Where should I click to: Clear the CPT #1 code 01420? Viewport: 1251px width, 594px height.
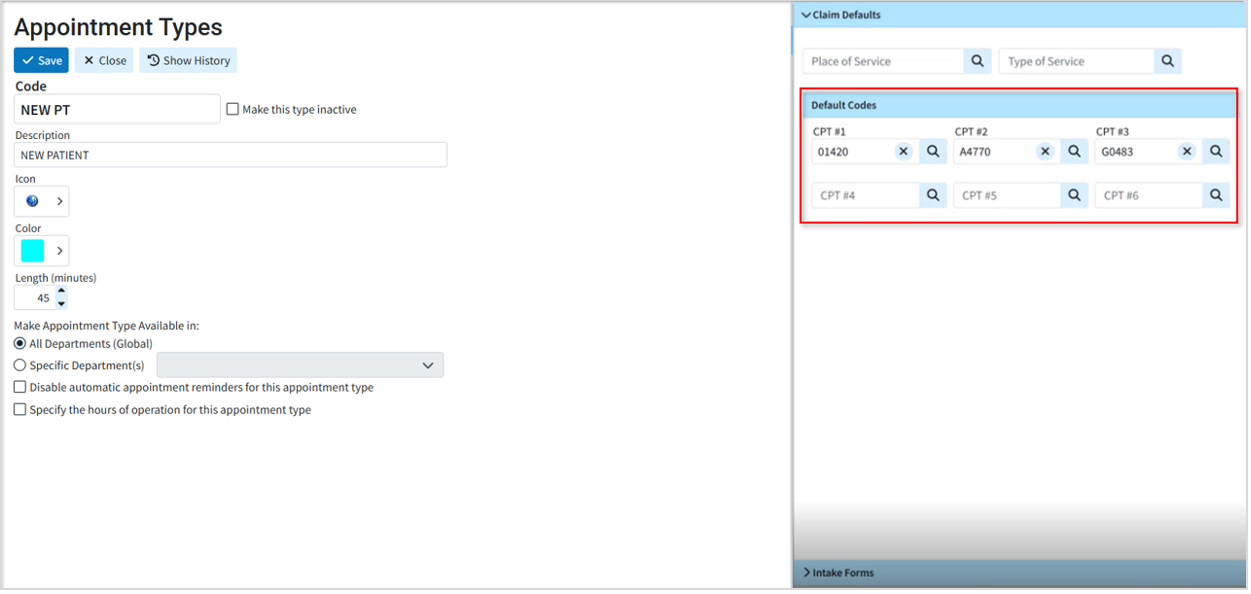click(903, 152)
